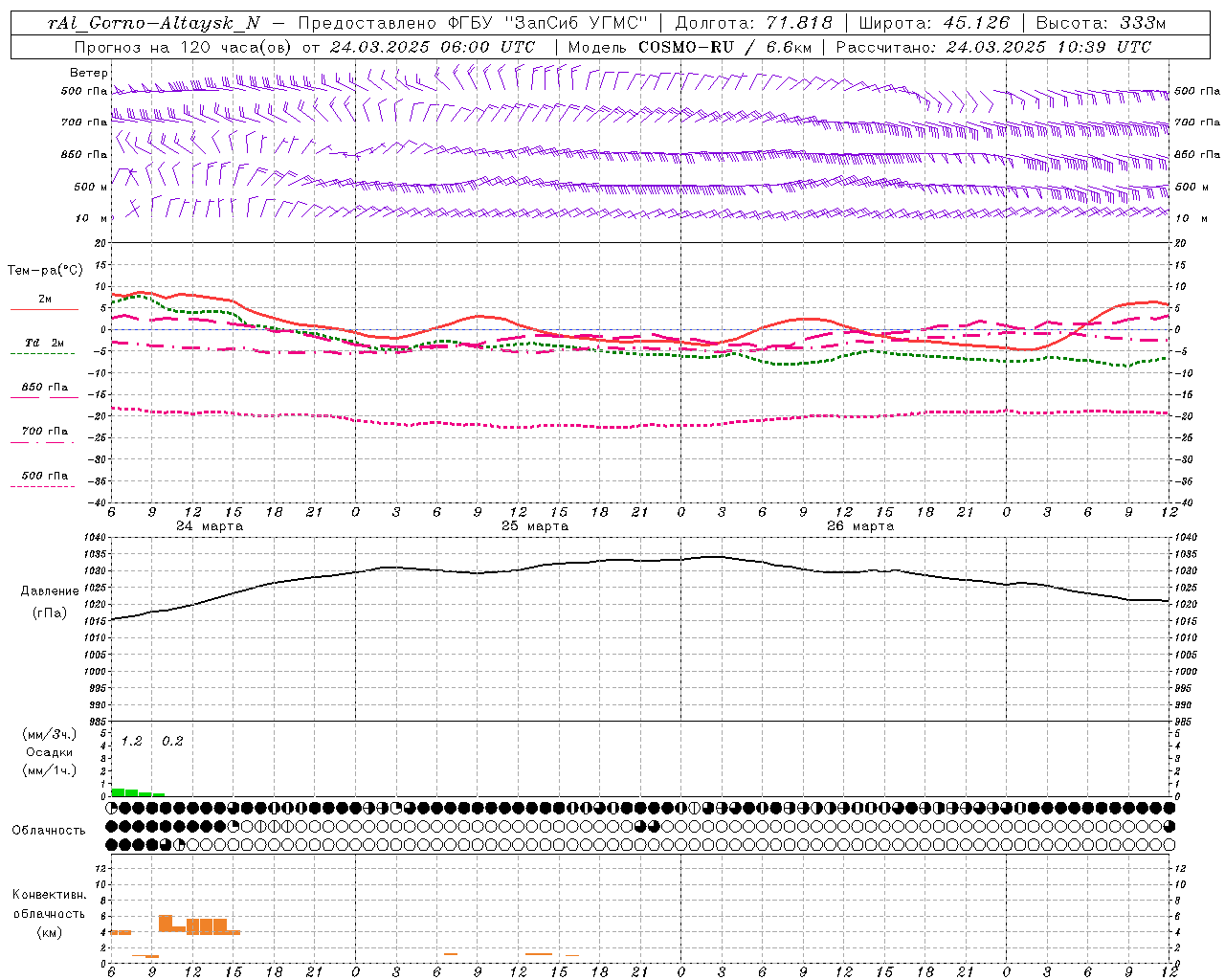Click the (км) convective cloud unit label
This screenshot has width=1225, height=980.
point(50,932)
